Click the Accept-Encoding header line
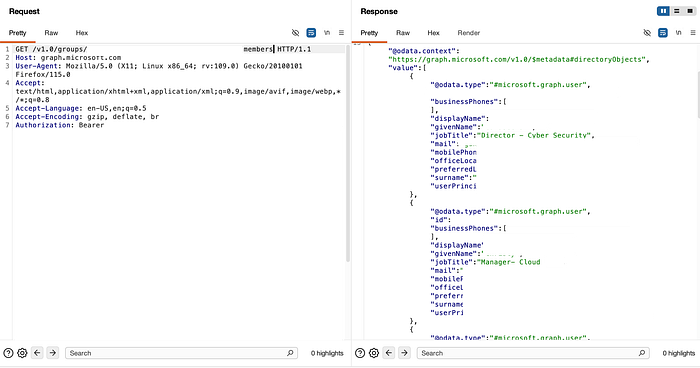This screenshot has width=700, height=368. click(87, 117)
